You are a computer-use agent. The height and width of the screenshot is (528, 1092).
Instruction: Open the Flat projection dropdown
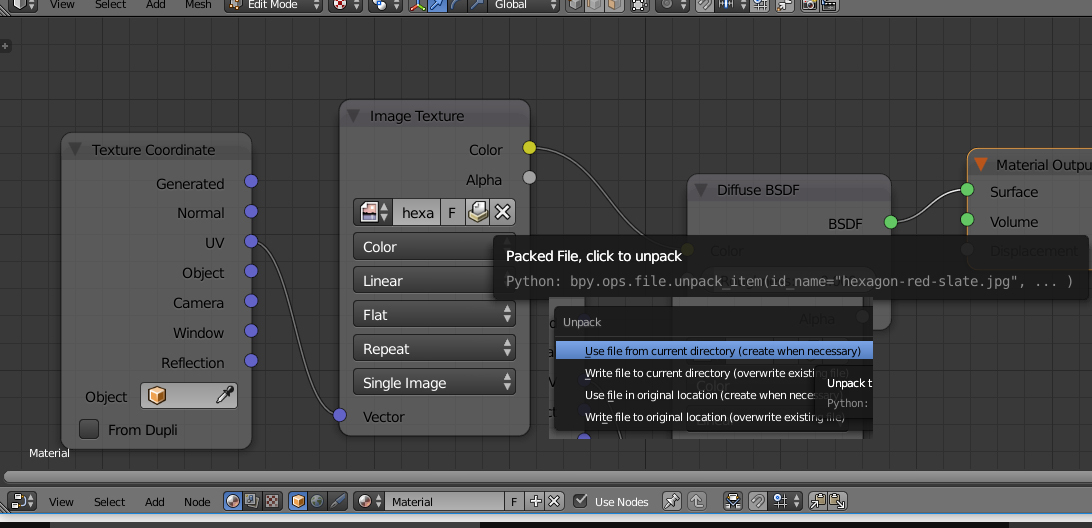tap(433, 315)
